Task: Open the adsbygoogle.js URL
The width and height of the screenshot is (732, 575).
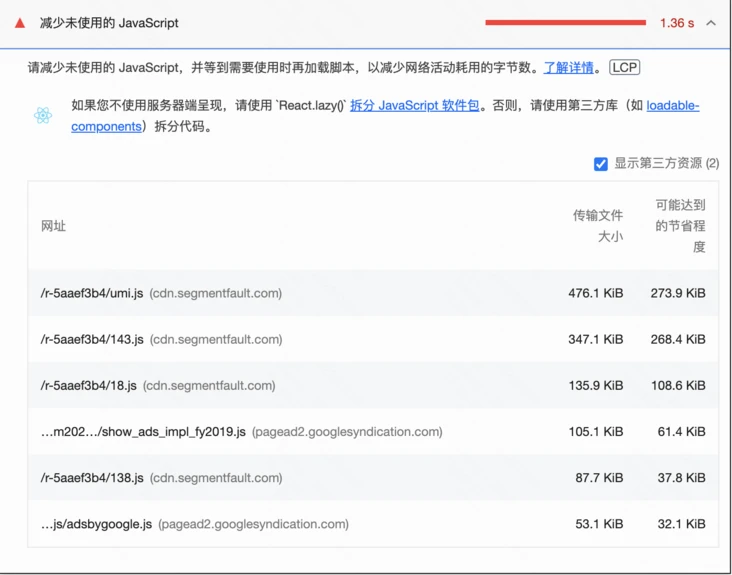Action: coord(97,524)
